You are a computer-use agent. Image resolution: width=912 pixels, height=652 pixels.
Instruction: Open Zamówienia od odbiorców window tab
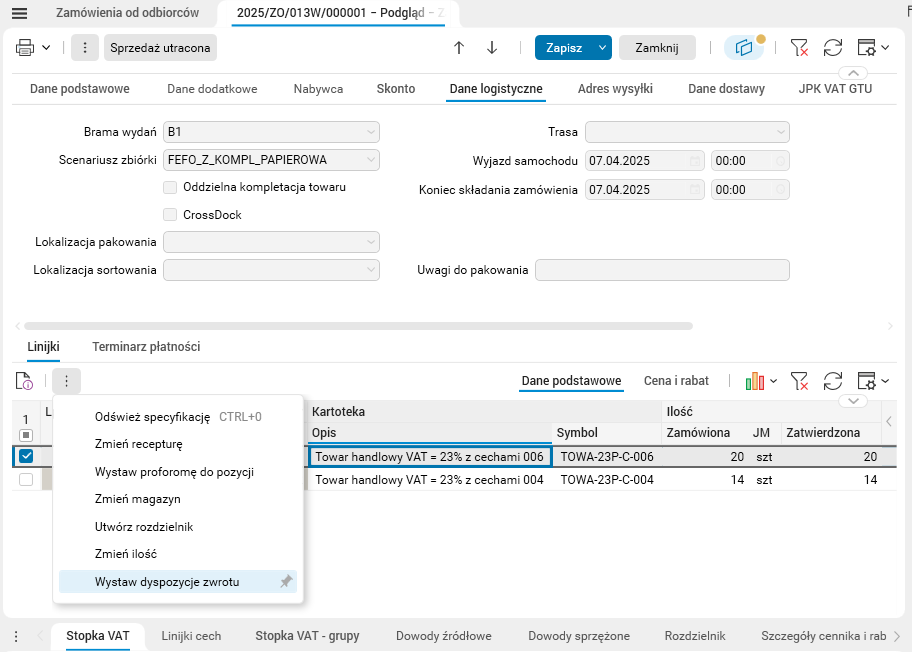tap(127, 13)
